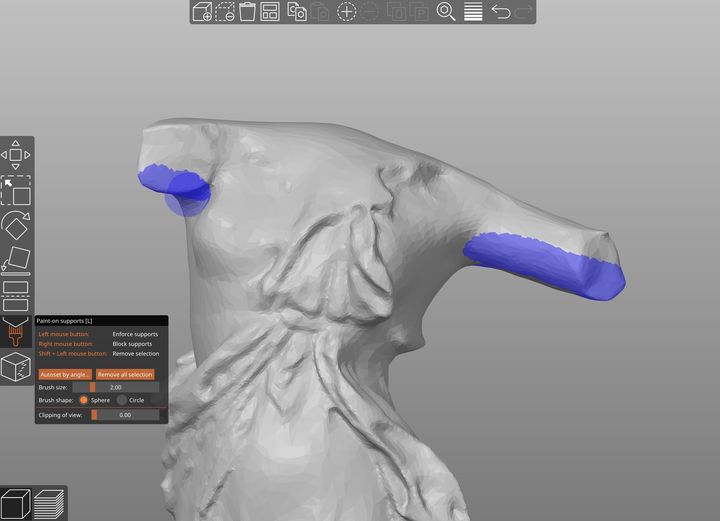
Task: Select the Rotate gizmo tool
Action: point(15,224)
